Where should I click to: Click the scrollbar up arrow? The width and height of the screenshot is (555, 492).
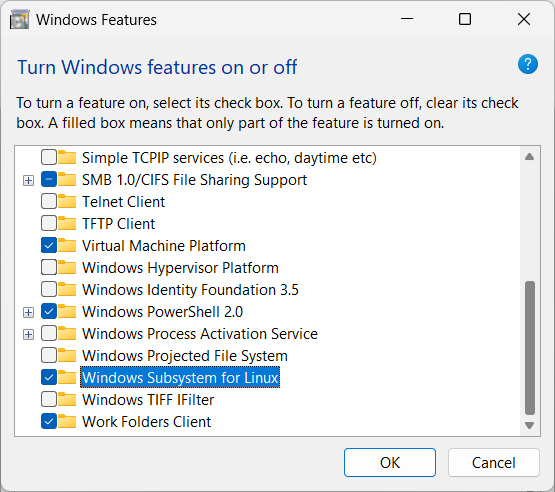point(529,156)
